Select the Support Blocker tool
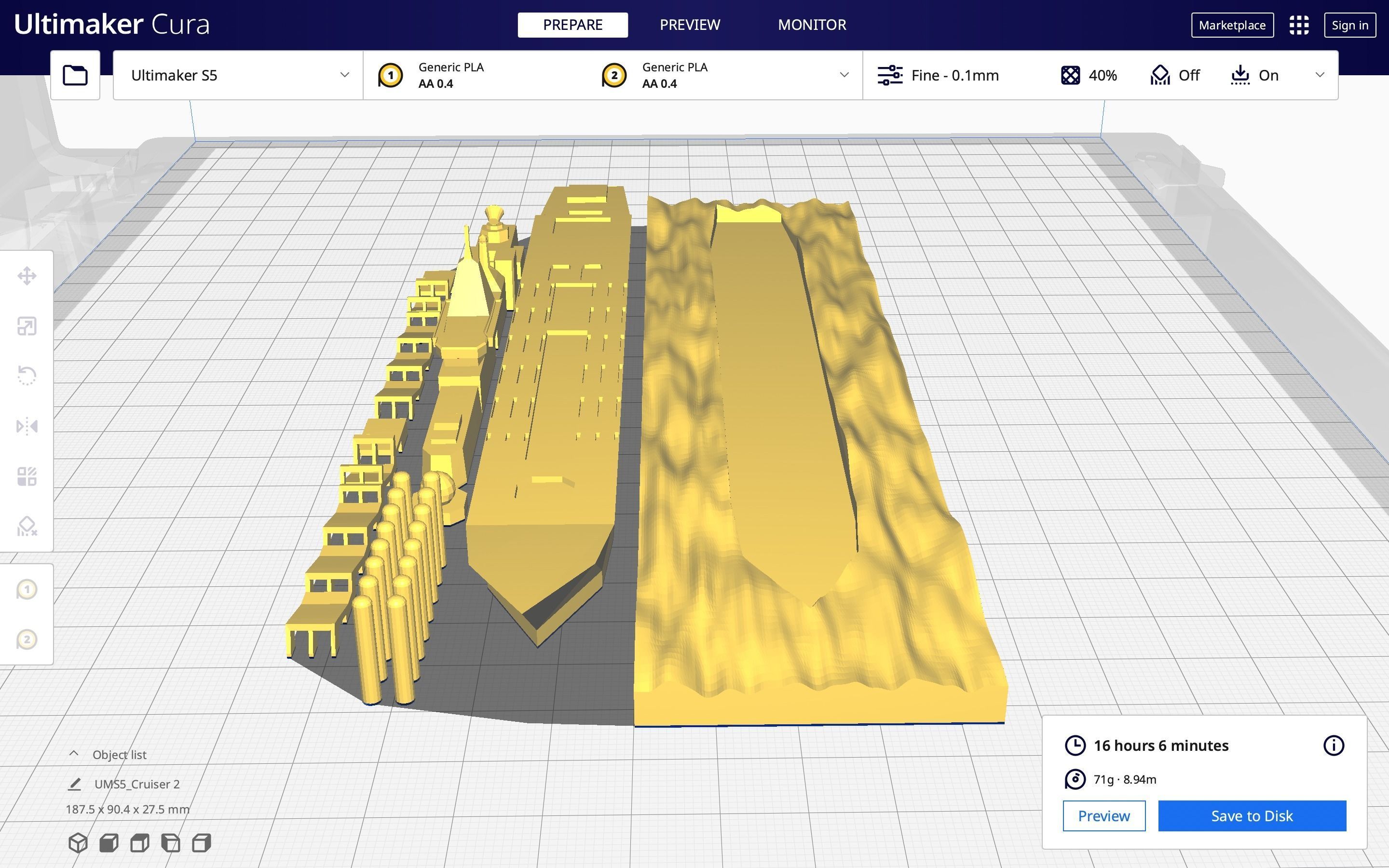This screenshot has width=1389, height=868. (x=27, y=527)
